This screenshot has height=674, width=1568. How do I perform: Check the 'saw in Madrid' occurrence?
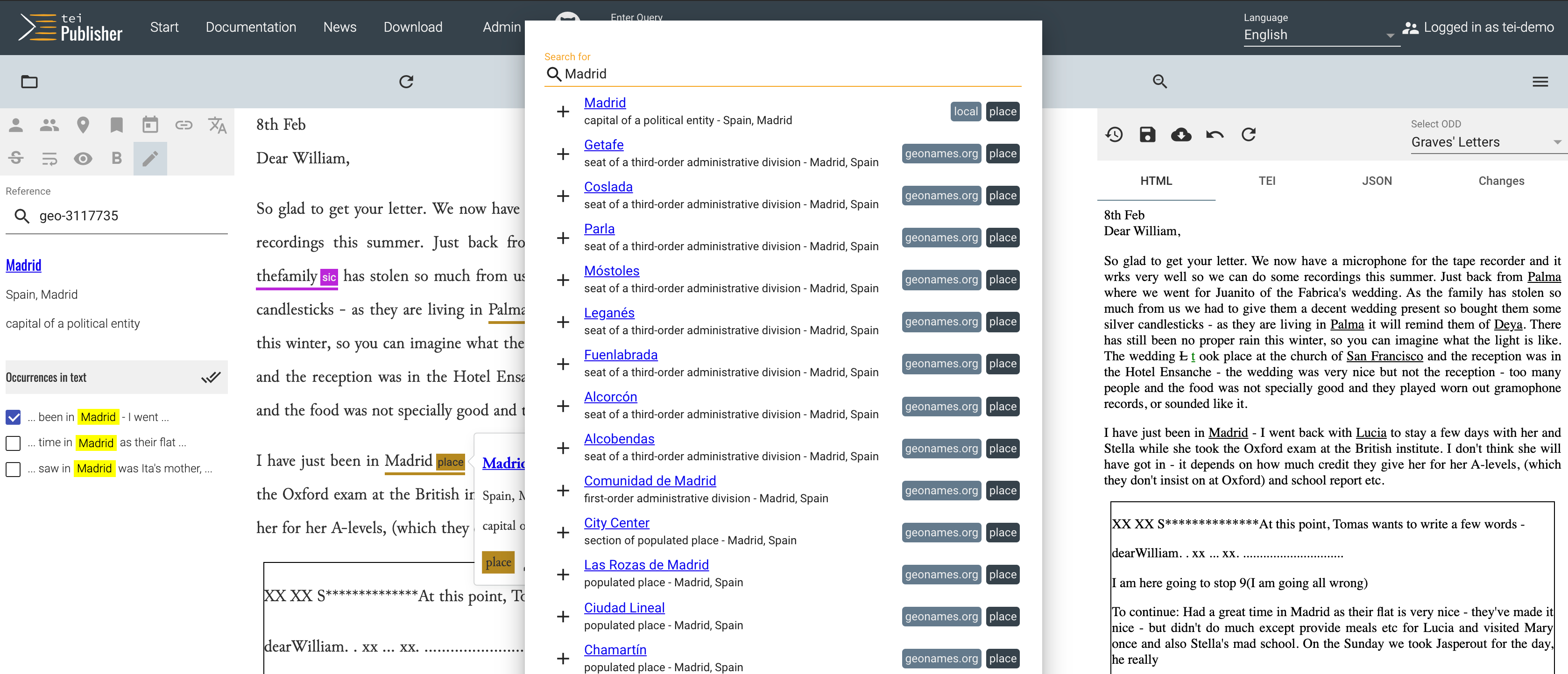pos(14,469)
